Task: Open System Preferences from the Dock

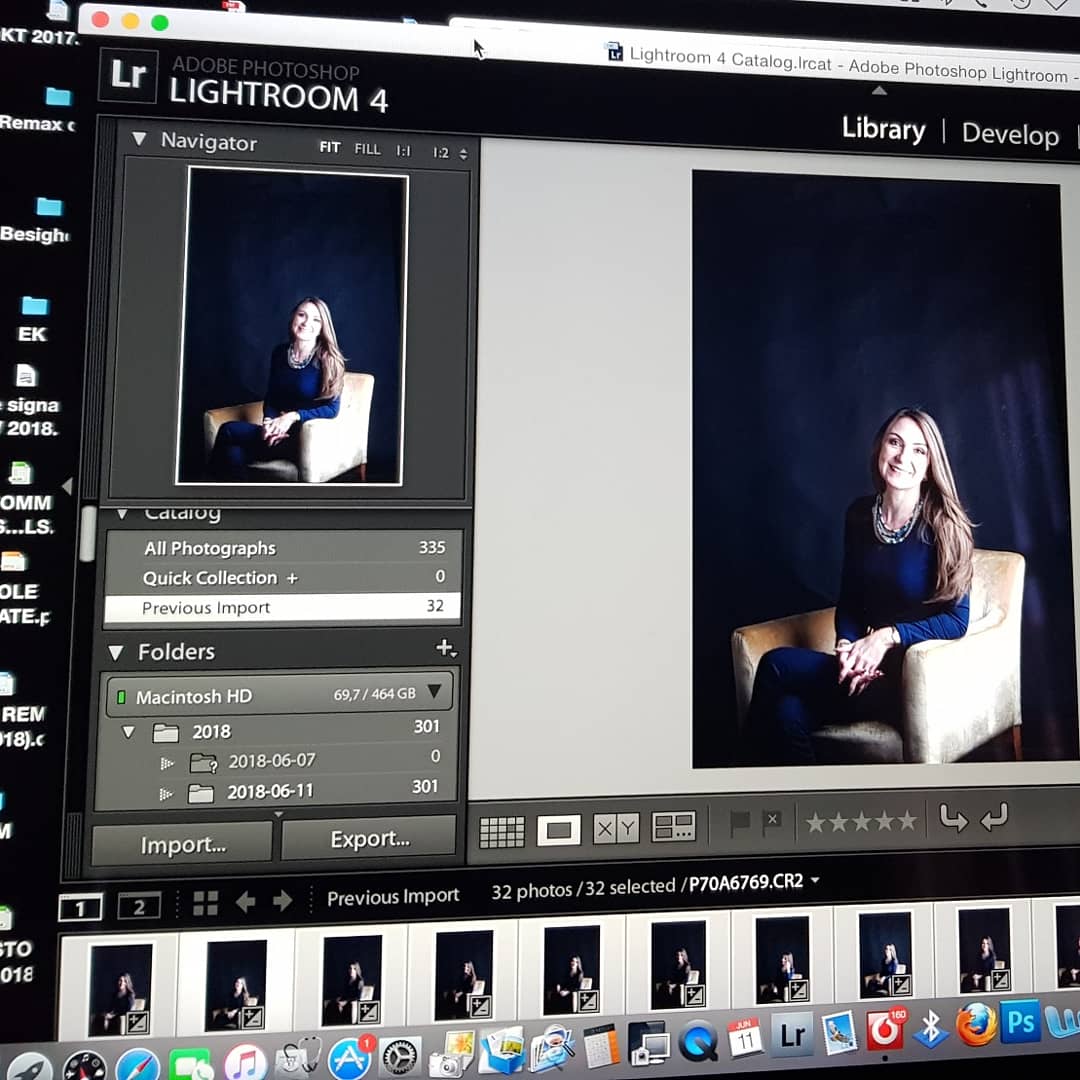Action: tap(399, 1058)
